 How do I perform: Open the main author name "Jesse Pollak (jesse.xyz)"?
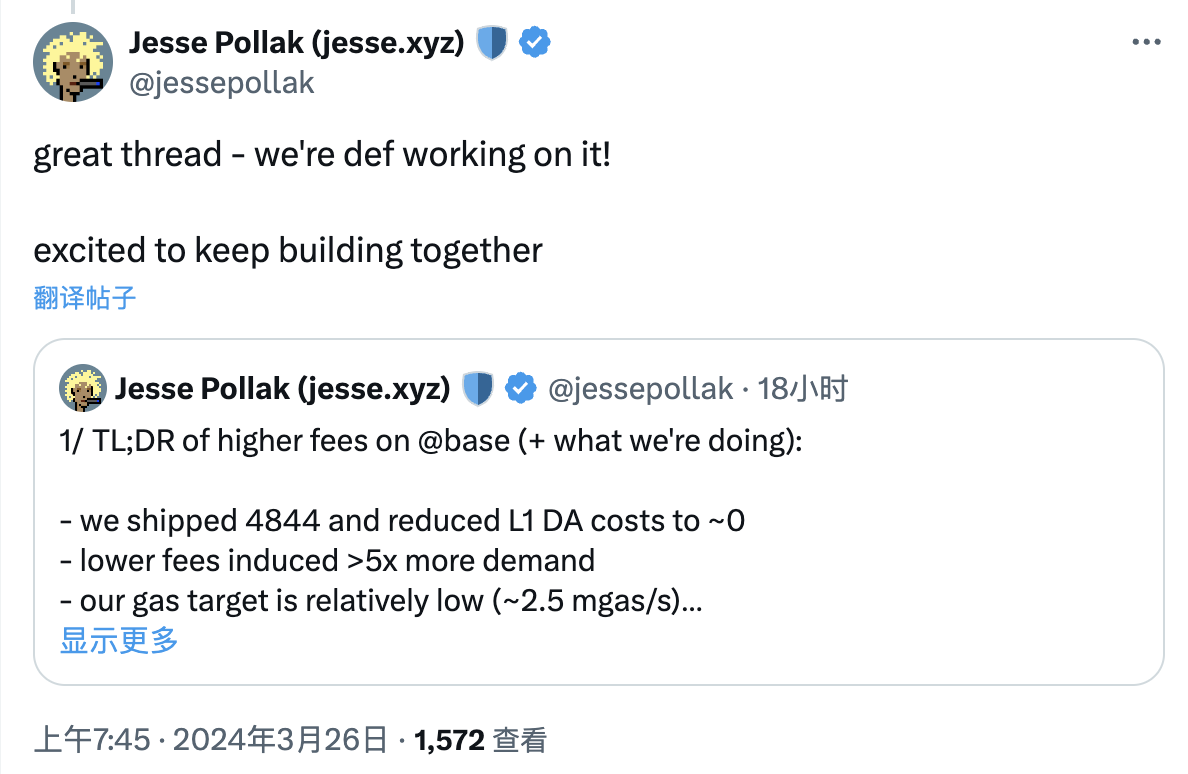[x=296, y=43]
